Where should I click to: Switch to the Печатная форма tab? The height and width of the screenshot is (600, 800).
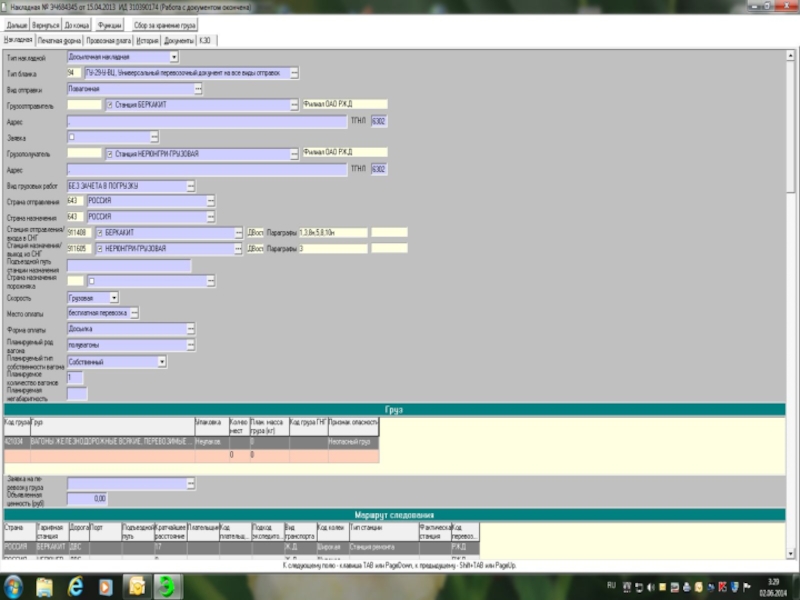pos(59,41)
